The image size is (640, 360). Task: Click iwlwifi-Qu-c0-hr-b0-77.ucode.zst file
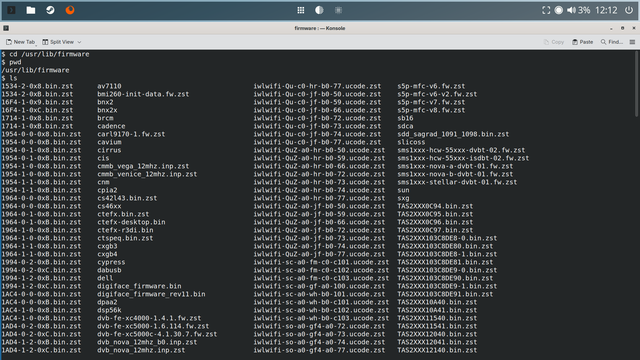[x=317, y=86]
